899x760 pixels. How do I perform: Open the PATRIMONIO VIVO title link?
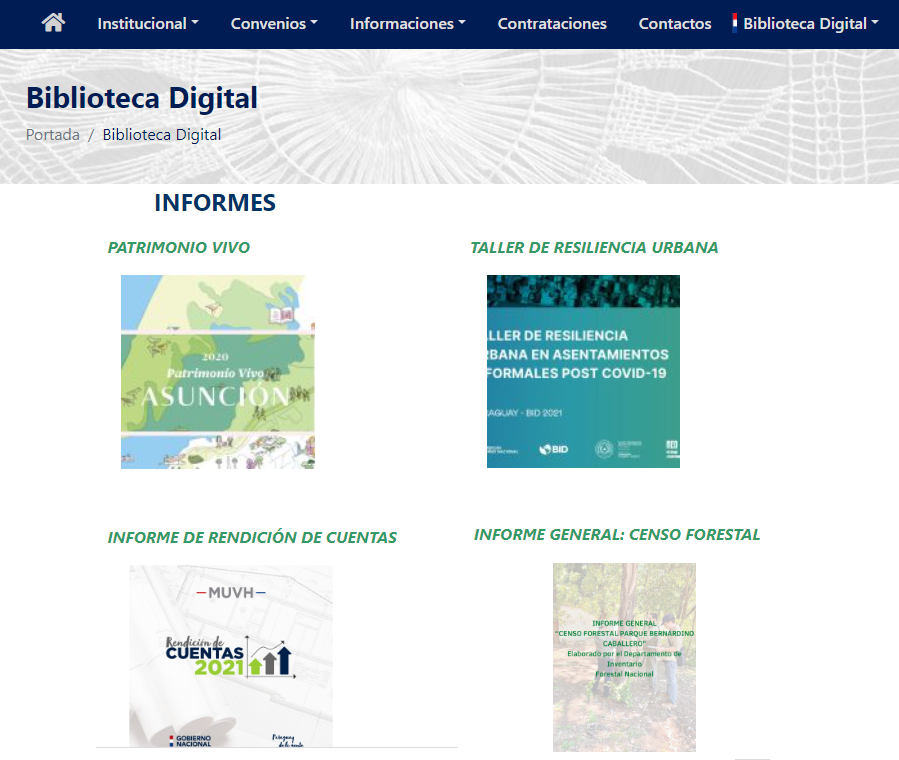pyautogui.click(x=179, y=247)
